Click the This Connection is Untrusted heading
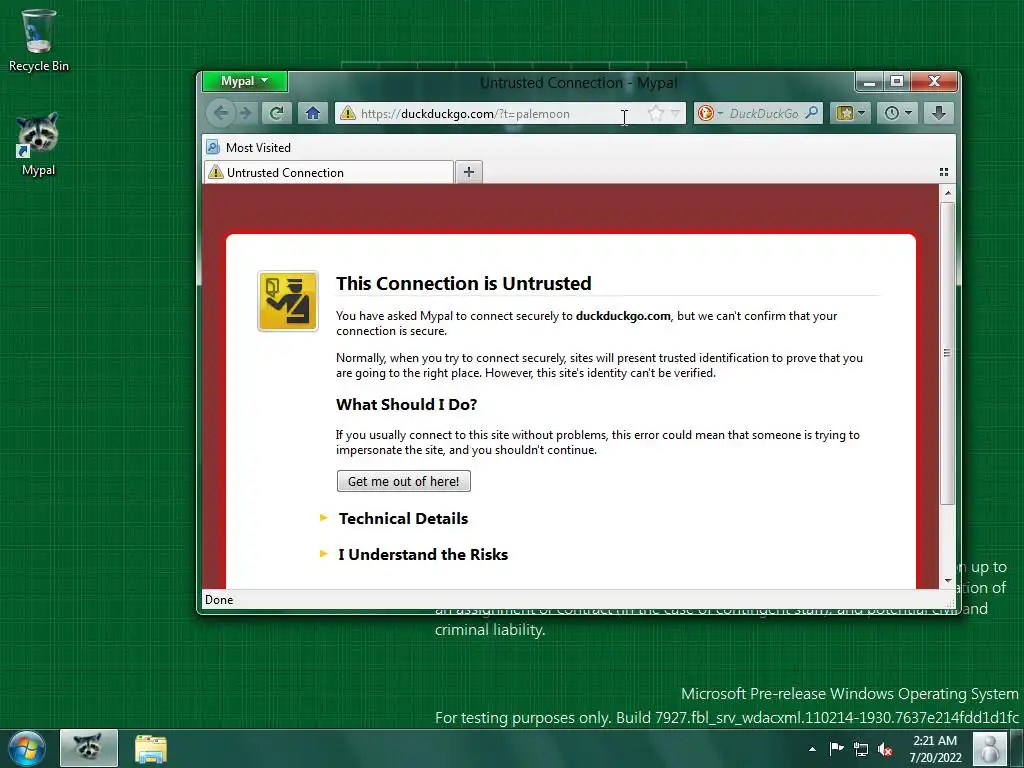Viewport: 1024px width, 768px height. (464, 283)
